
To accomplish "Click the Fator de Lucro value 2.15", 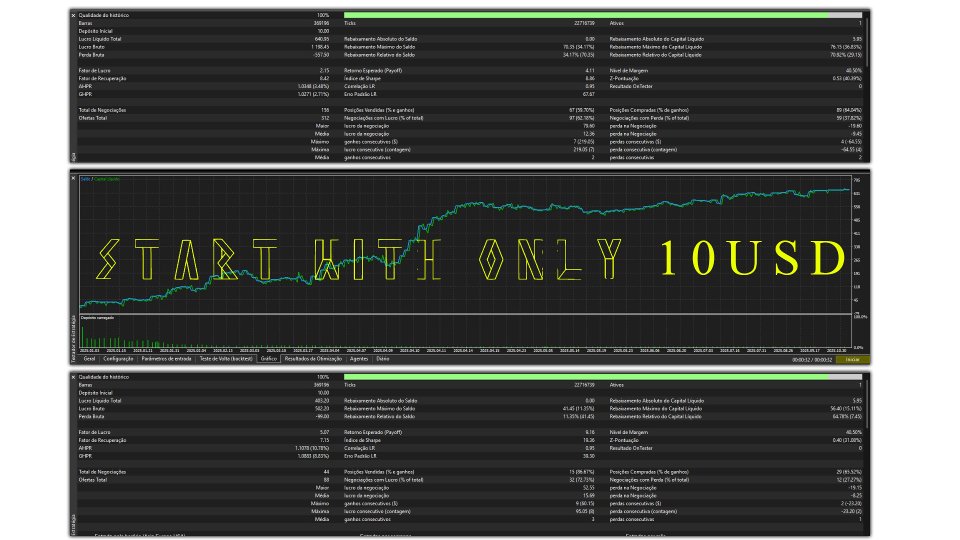I will tap(324, 71).
